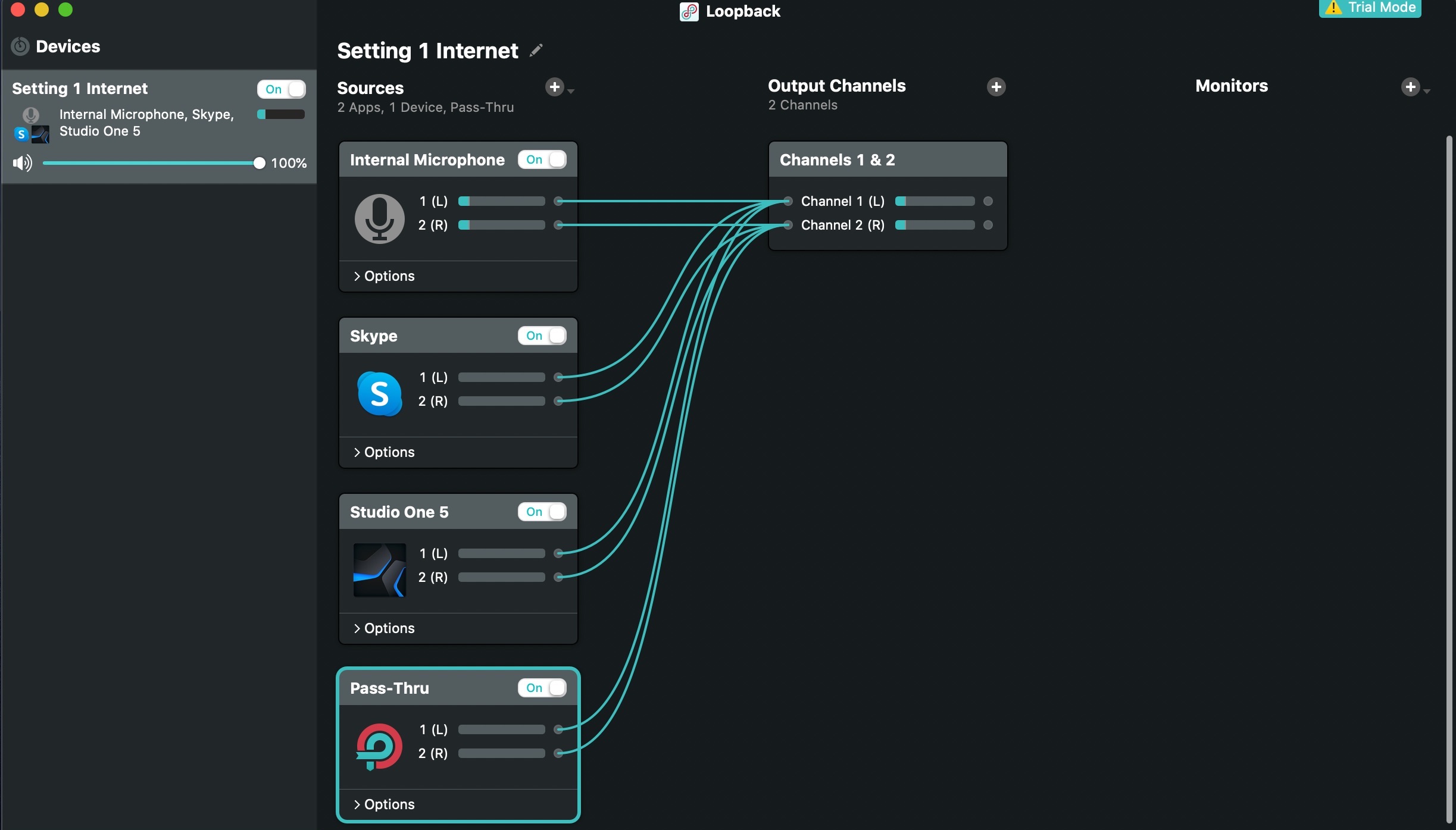Screen dimensions: 1456x830
Task: Select the Pass-Thru source header
Action: click(x=458, y=688)
